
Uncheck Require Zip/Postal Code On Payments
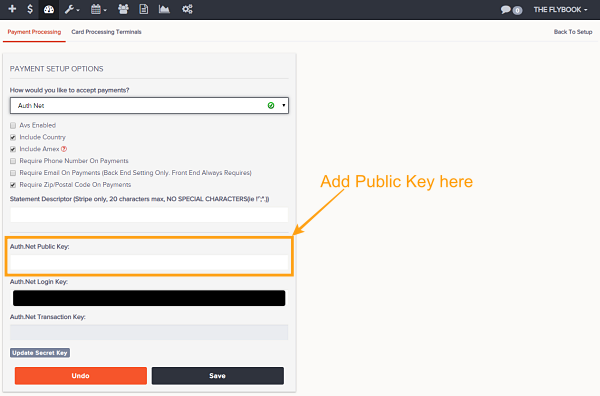click(x=13, y=185)
